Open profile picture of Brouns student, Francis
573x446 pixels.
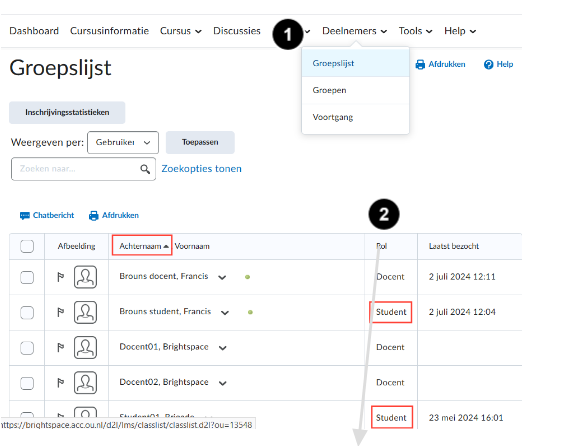click(x=86, y=312)
